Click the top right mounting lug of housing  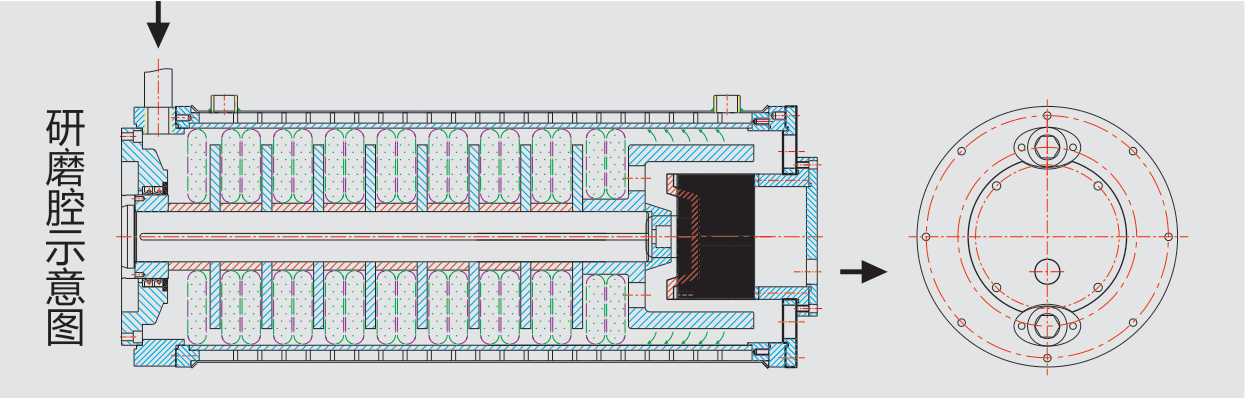pyautogui.click(x=726, y=102)
